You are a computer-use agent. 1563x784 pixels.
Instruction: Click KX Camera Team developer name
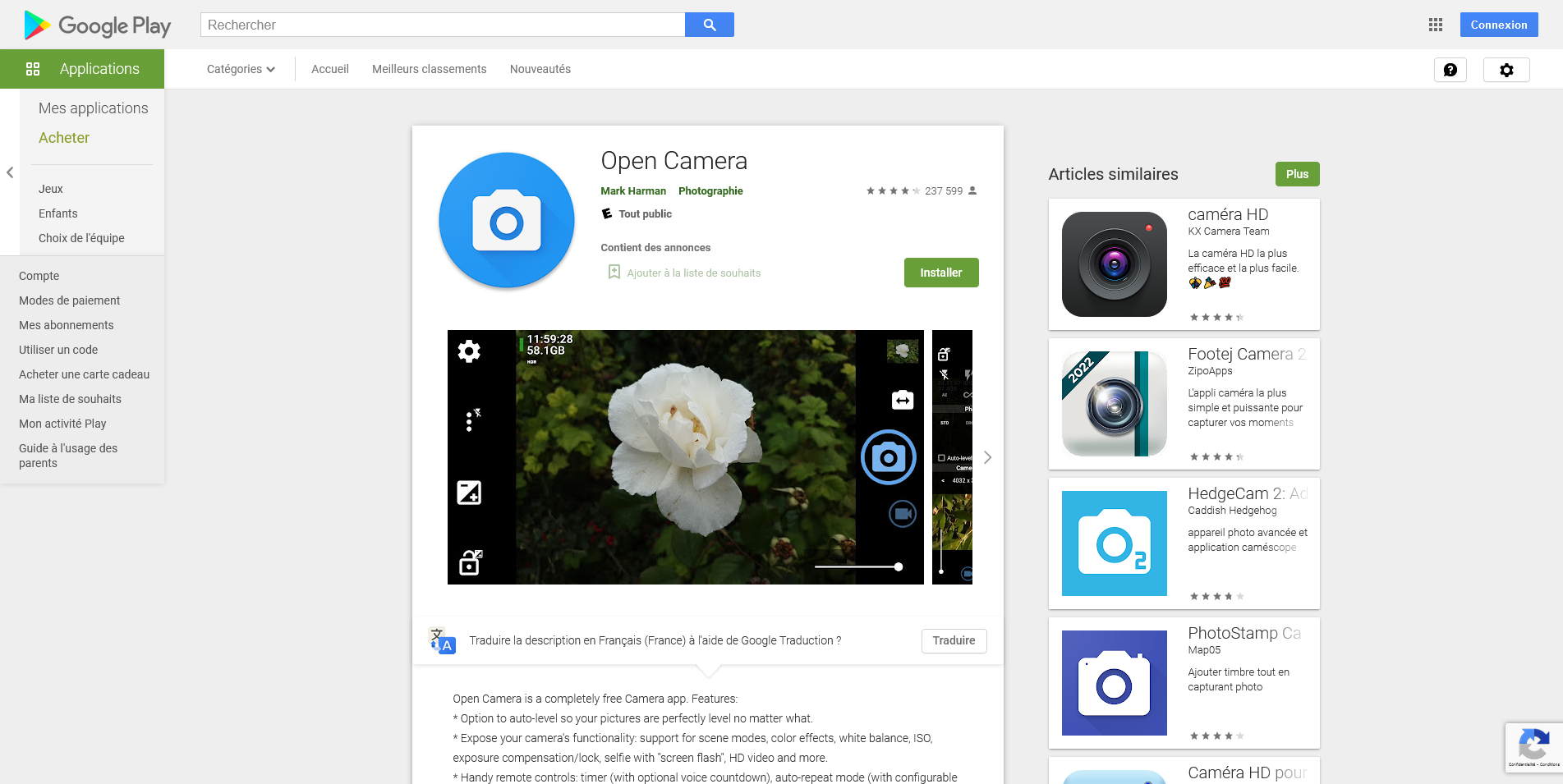(1229, 232)
